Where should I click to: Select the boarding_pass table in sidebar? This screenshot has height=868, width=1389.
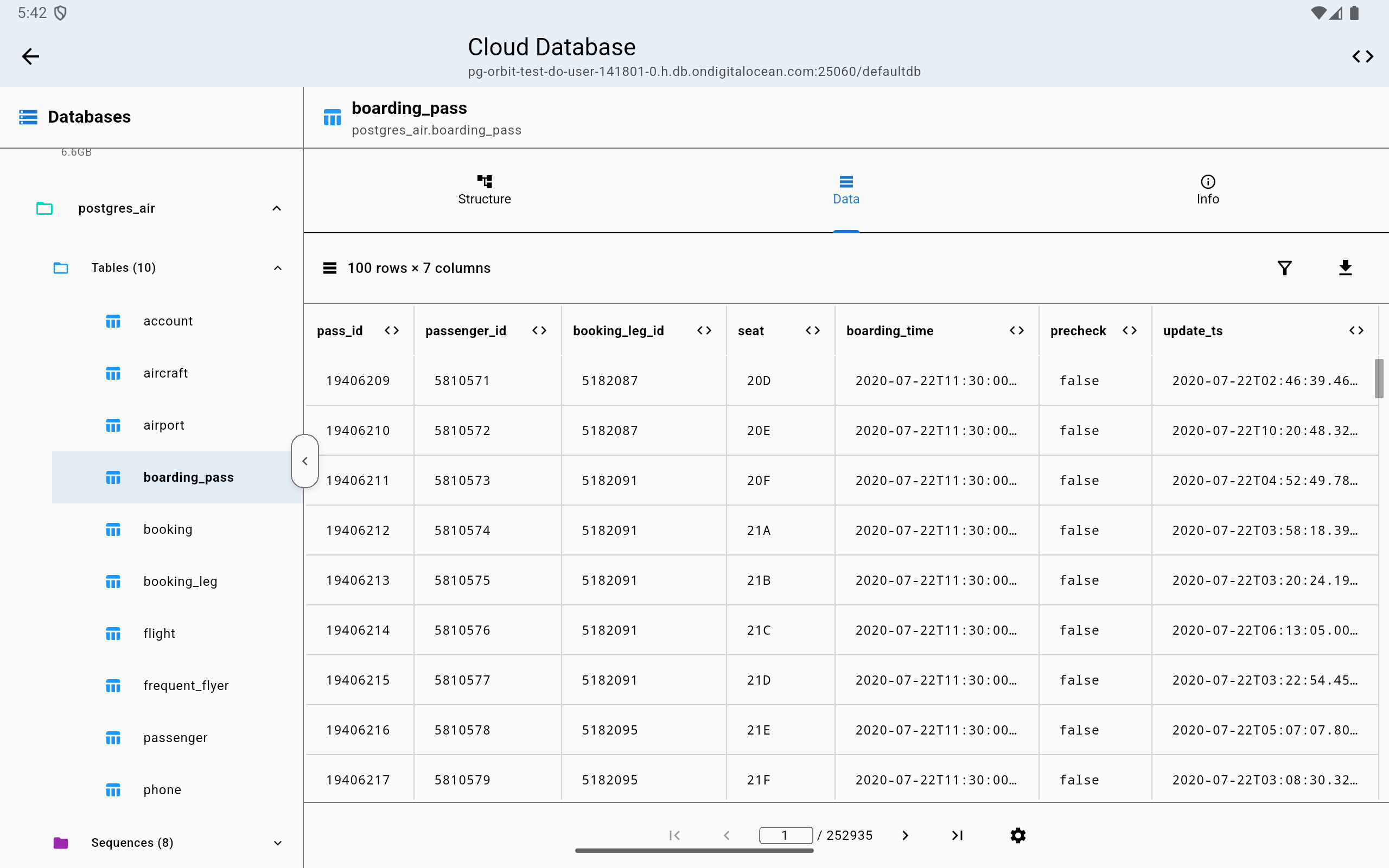(177, 477)
